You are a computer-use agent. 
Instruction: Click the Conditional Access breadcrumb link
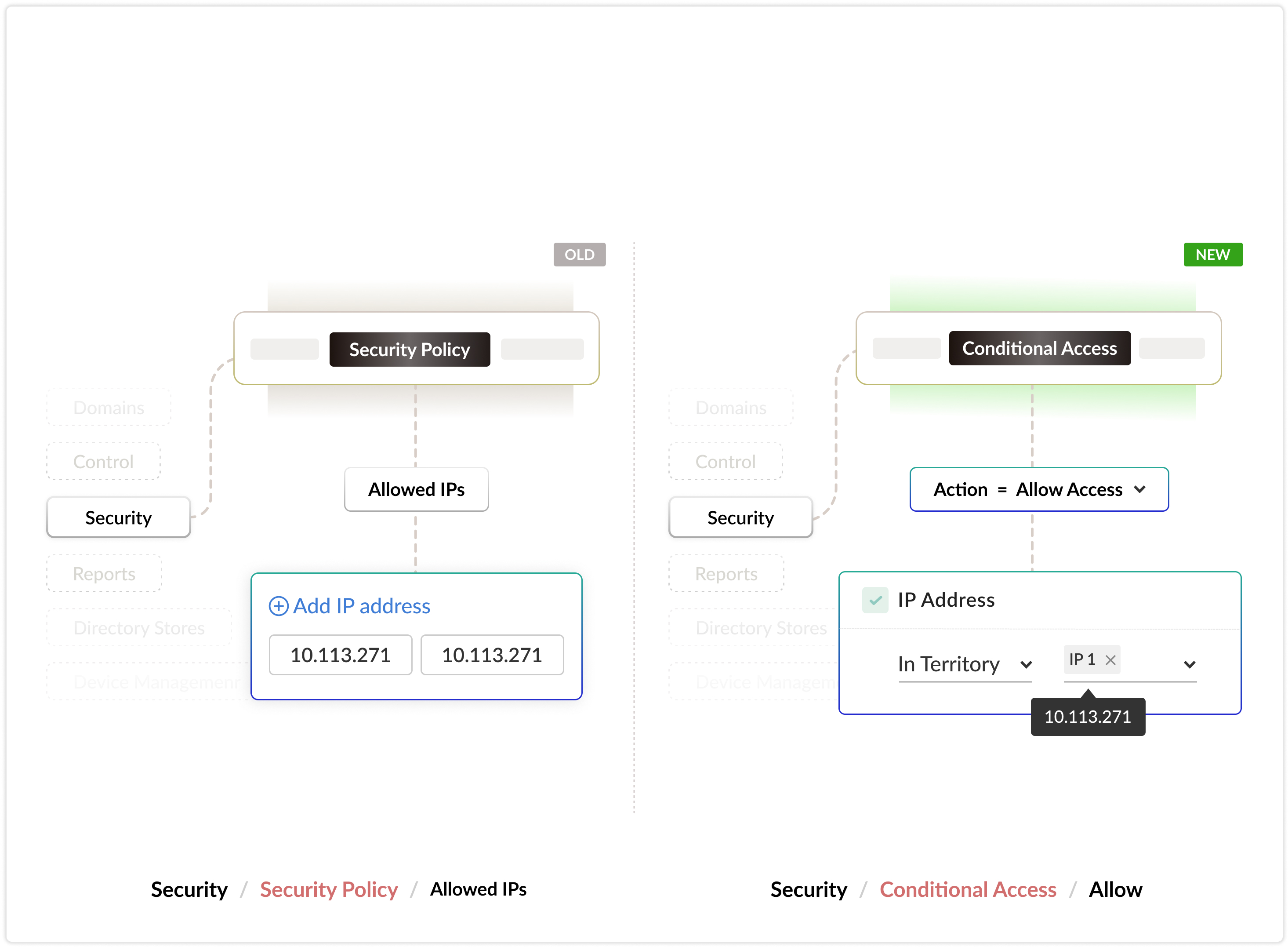[968, 889]
